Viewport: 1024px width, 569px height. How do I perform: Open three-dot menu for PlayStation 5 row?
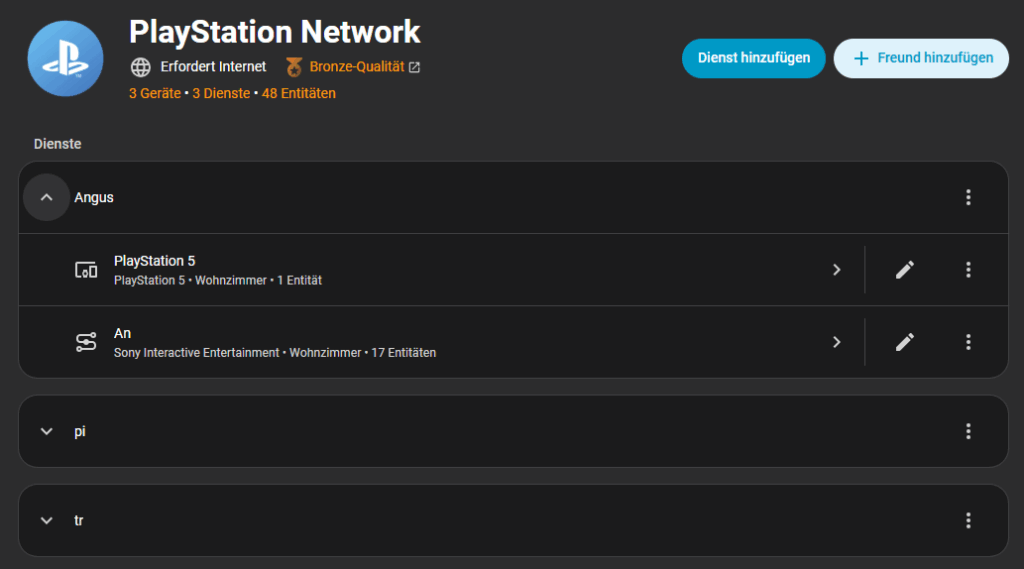(x=968, y=270)
